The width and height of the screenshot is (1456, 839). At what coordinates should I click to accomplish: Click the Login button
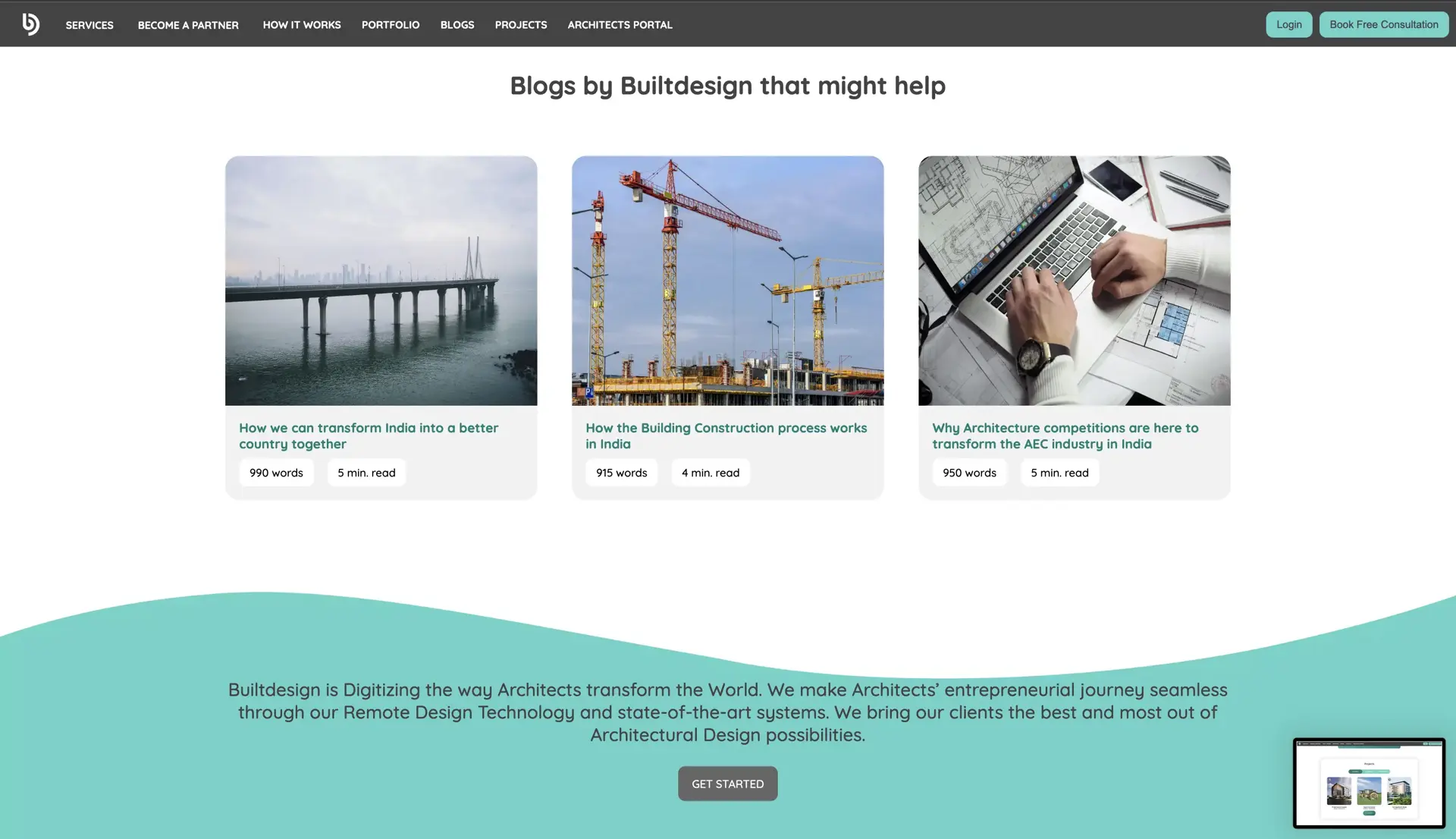coord(1288,24)
